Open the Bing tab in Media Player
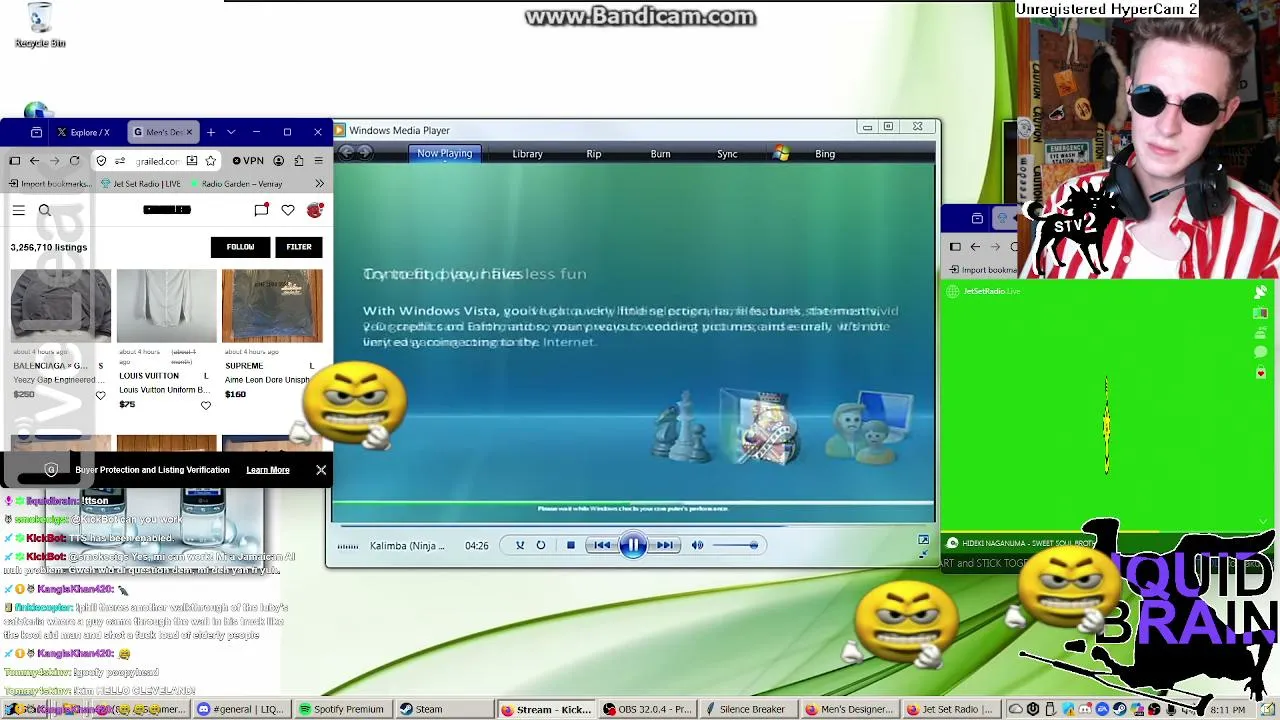 click(825, 154)
